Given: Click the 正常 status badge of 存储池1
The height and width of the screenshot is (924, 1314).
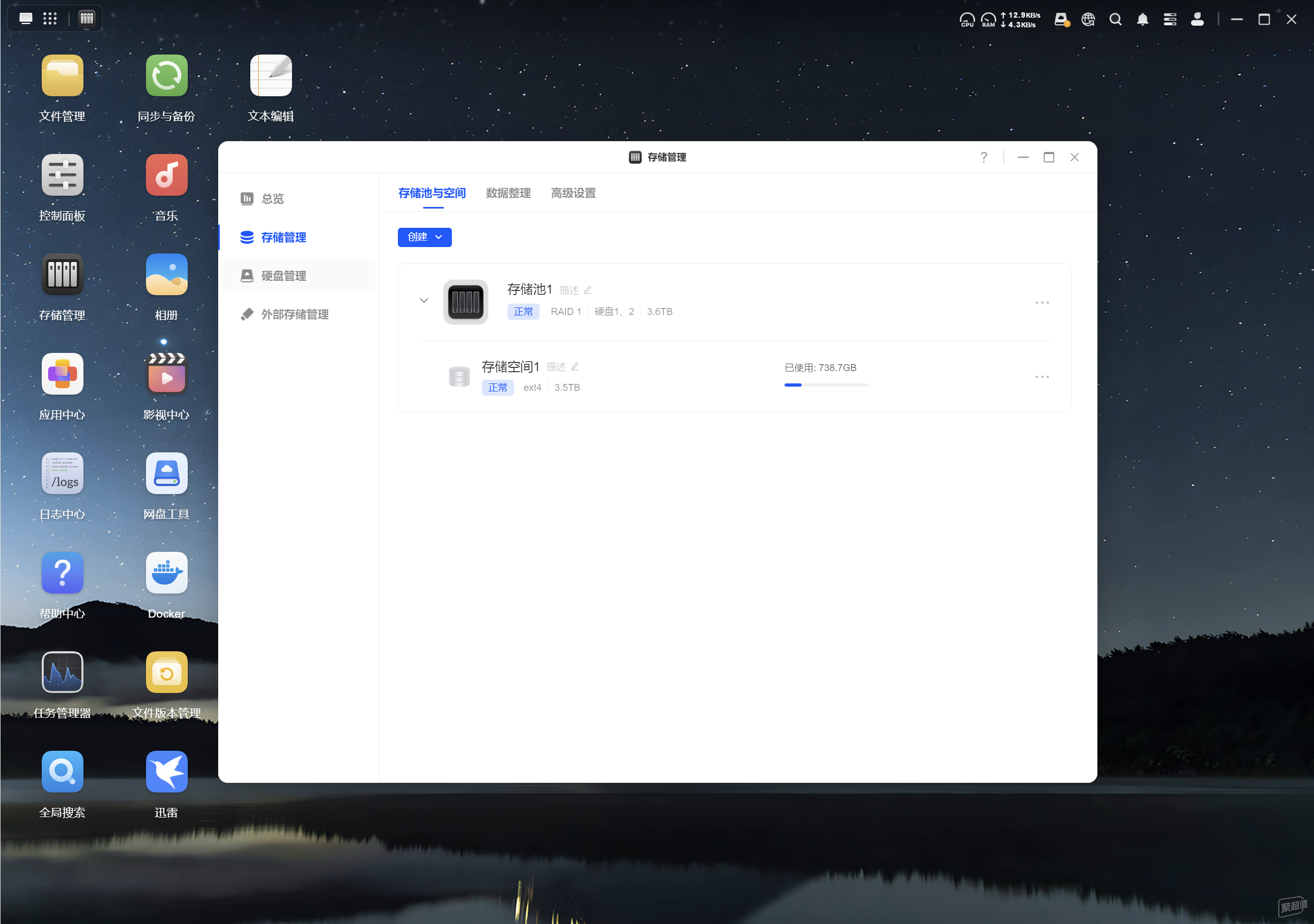Looking at the screenshot, I should [x=523, y=311].
